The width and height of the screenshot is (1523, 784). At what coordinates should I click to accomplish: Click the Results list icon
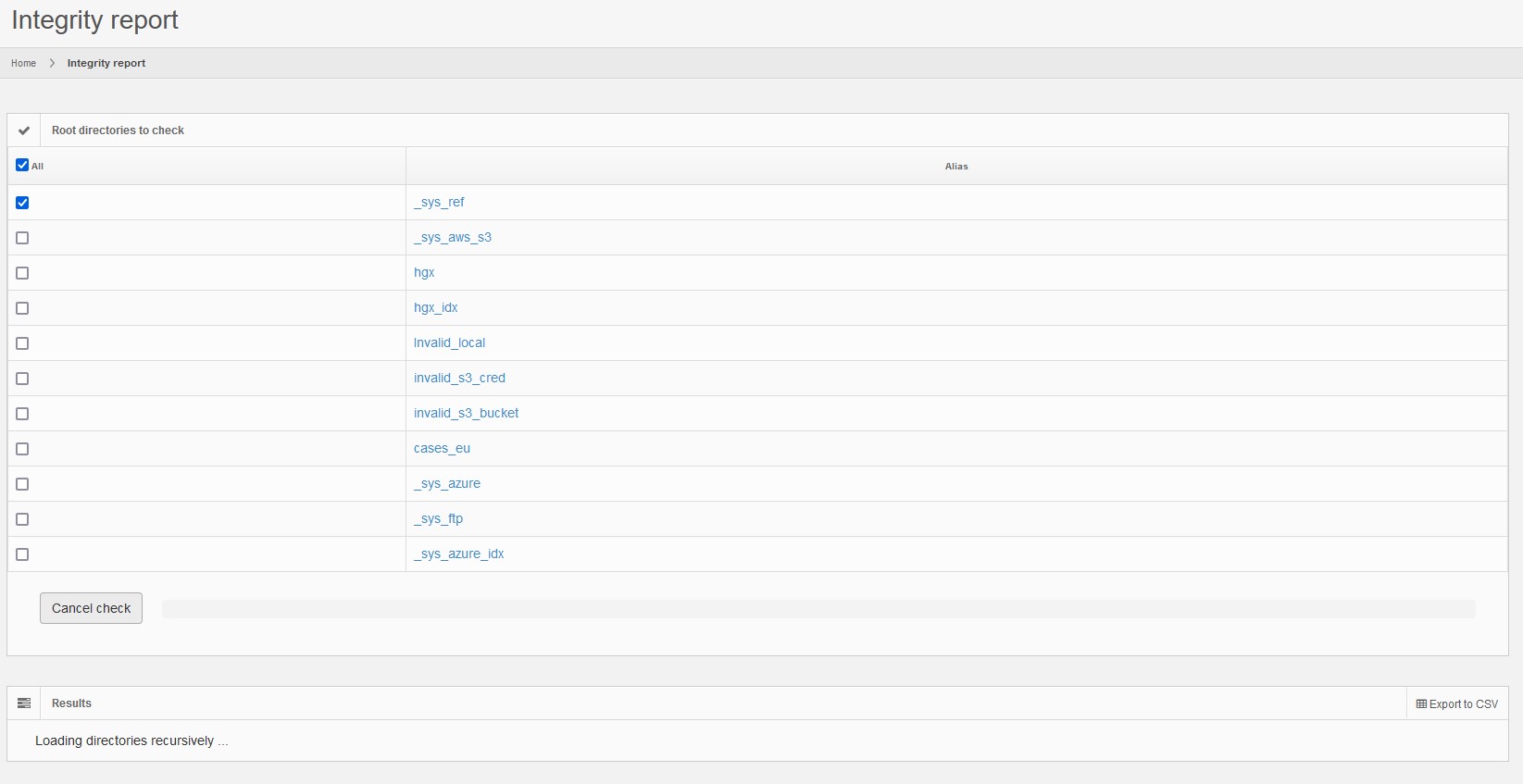pos(24,703)
